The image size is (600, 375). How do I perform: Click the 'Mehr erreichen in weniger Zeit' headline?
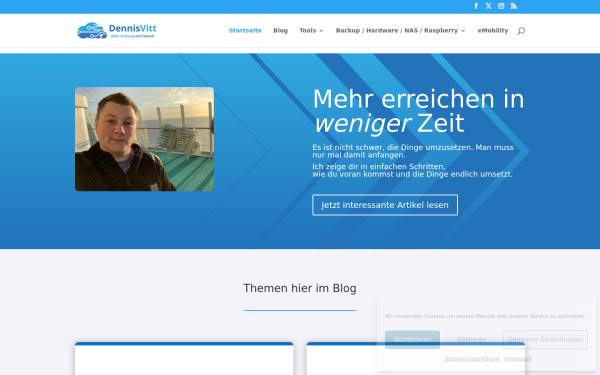418,111
